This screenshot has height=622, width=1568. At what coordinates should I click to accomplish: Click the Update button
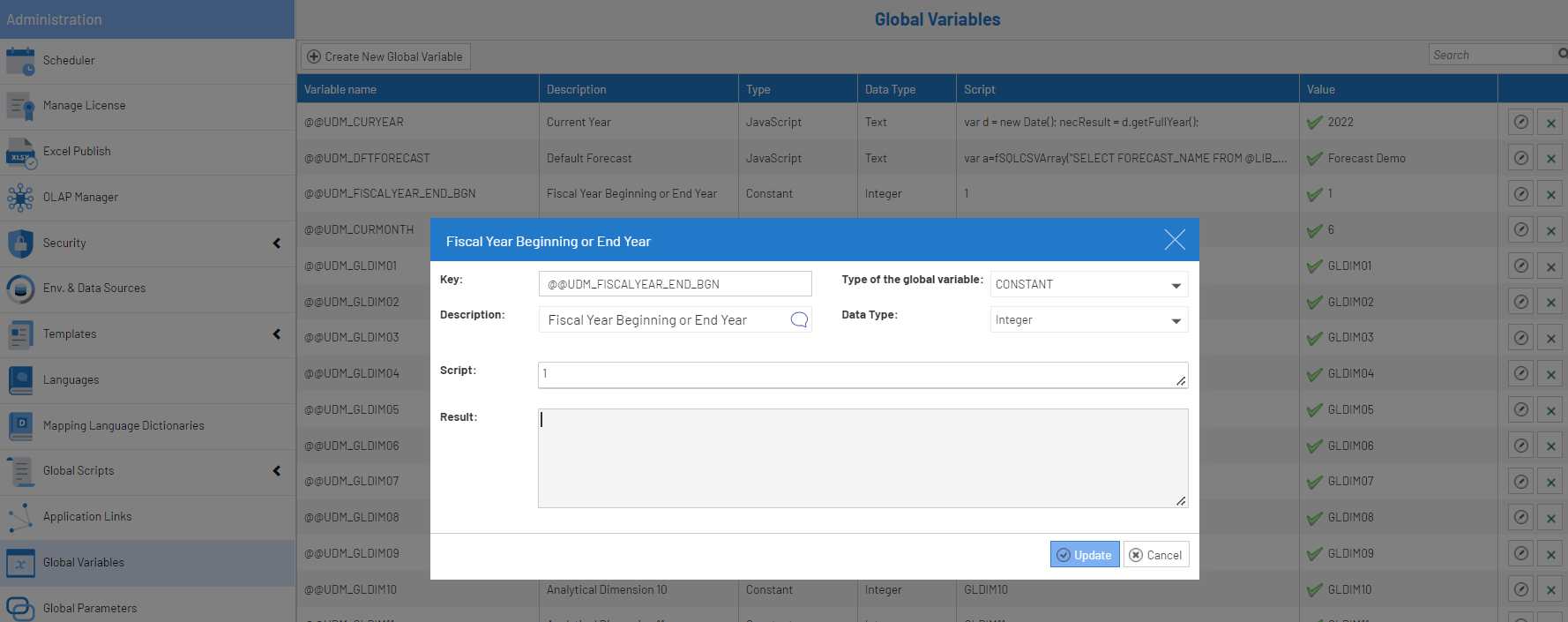[1085, 555]
